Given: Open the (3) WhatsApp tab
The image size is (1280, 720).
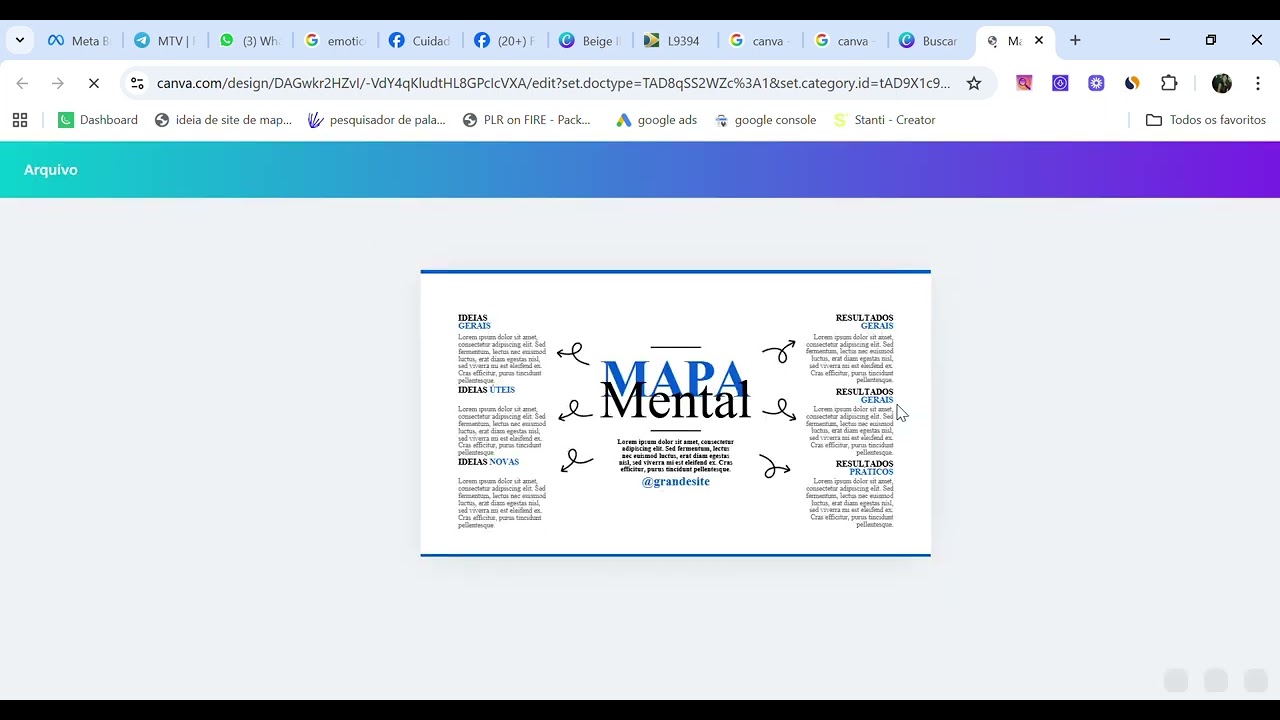Looking at the screenshot, I should pos(250,41).
